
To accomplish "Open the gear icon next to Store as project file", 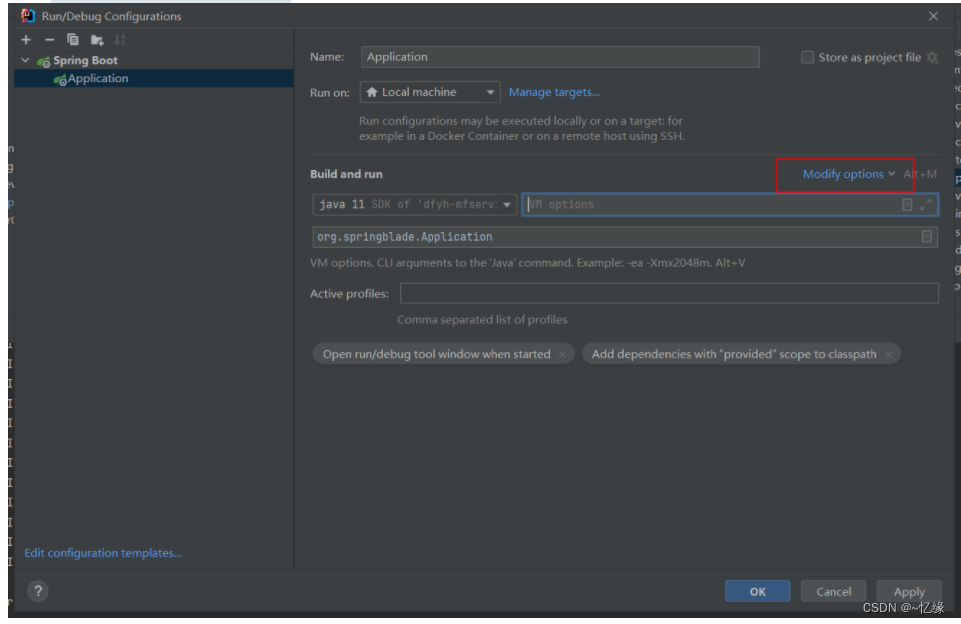I will coord(932,58).
